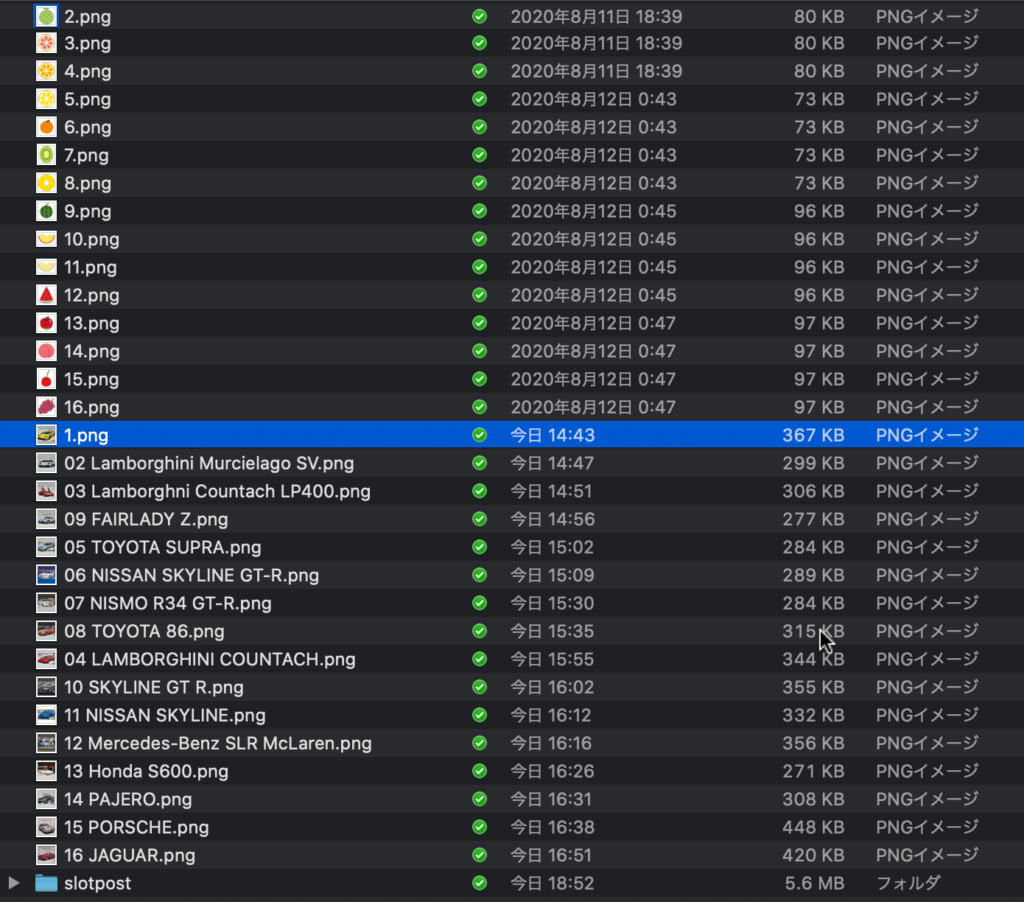Click the green sync checkmark for 1.png

tap(479, 435)
